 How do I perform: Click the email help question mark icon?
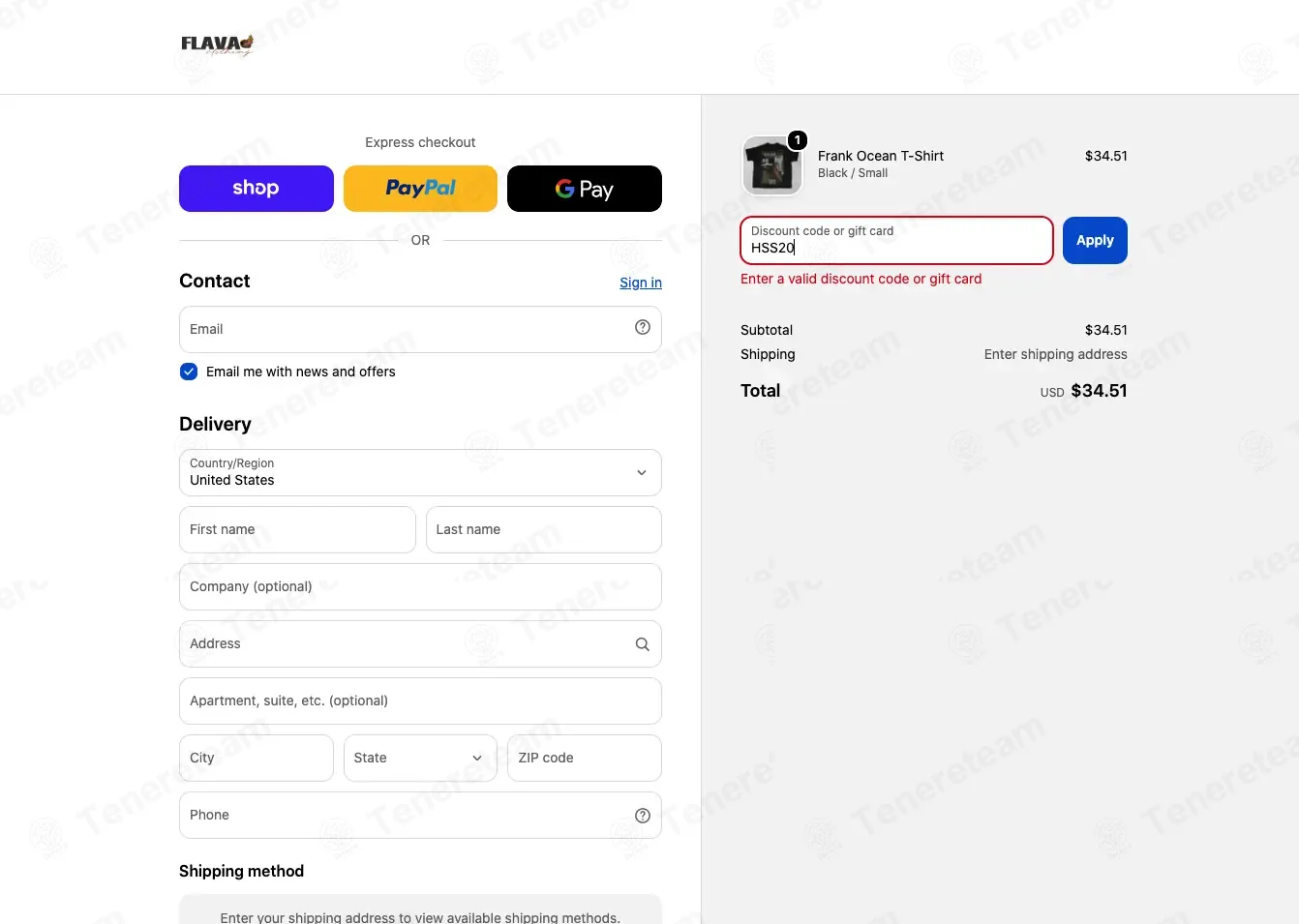click(x=643, y=327)
